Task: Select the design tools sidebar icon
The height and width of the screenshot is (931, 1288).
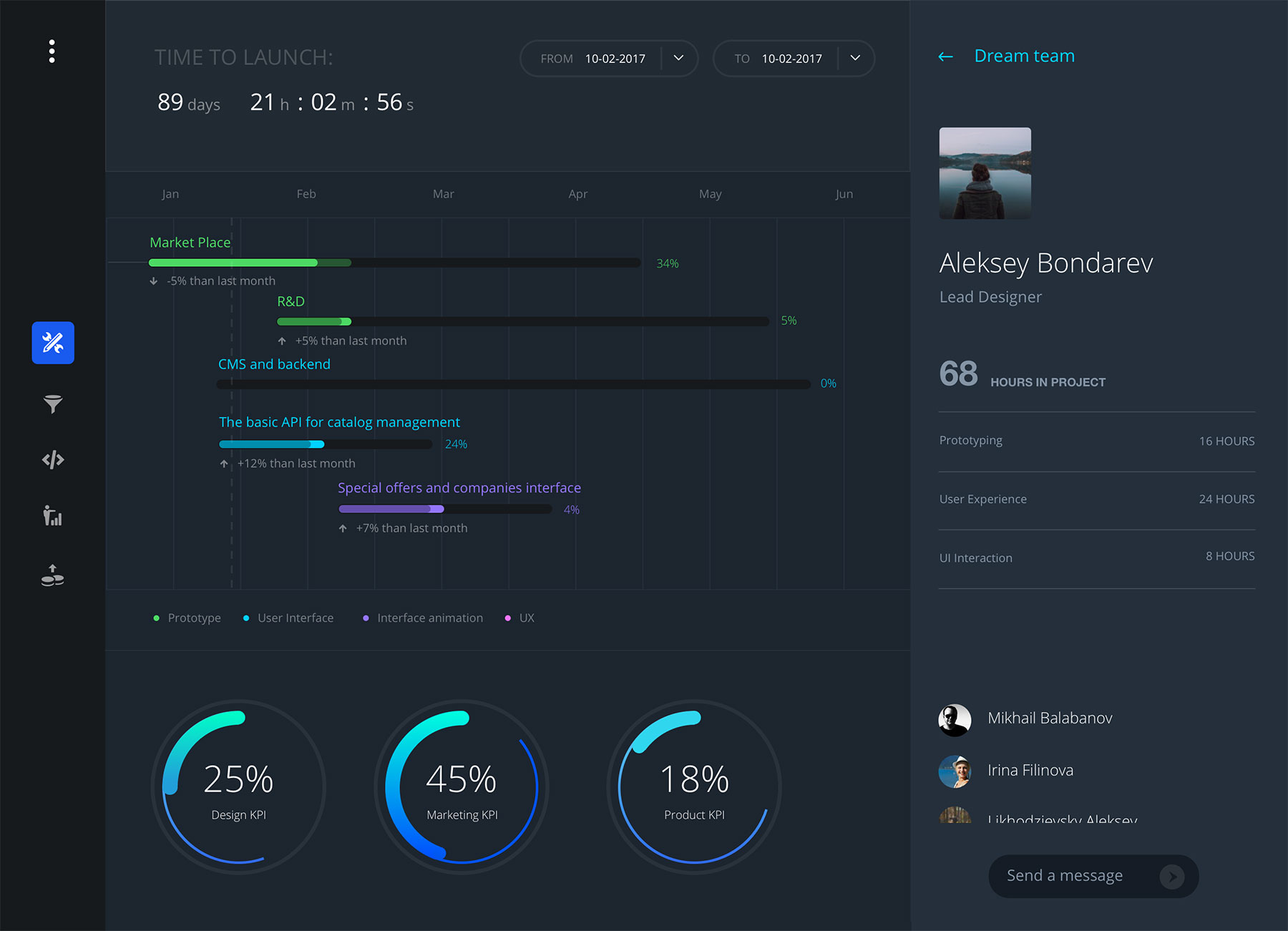Action: pos(53,343)
